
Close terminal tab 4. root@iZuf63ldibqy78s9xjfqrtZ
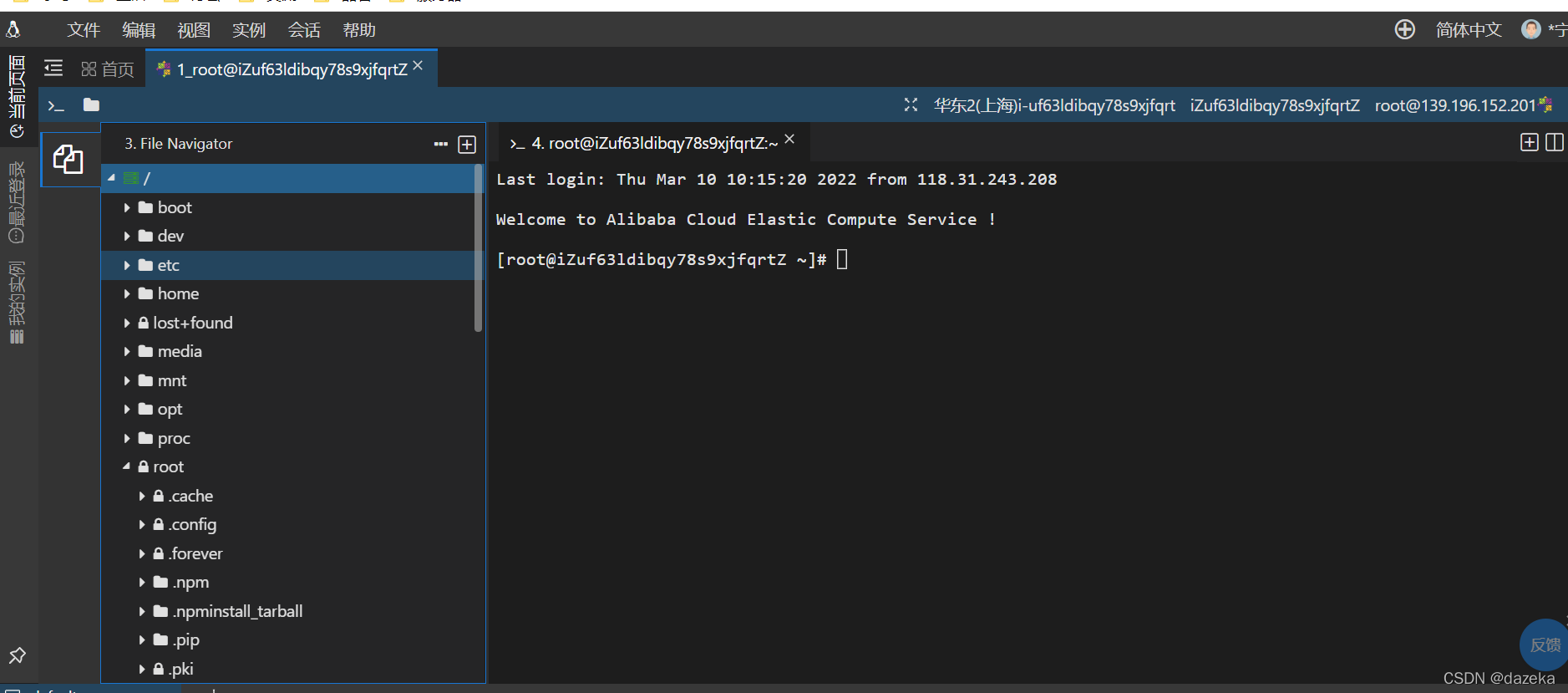coord(789,140)
